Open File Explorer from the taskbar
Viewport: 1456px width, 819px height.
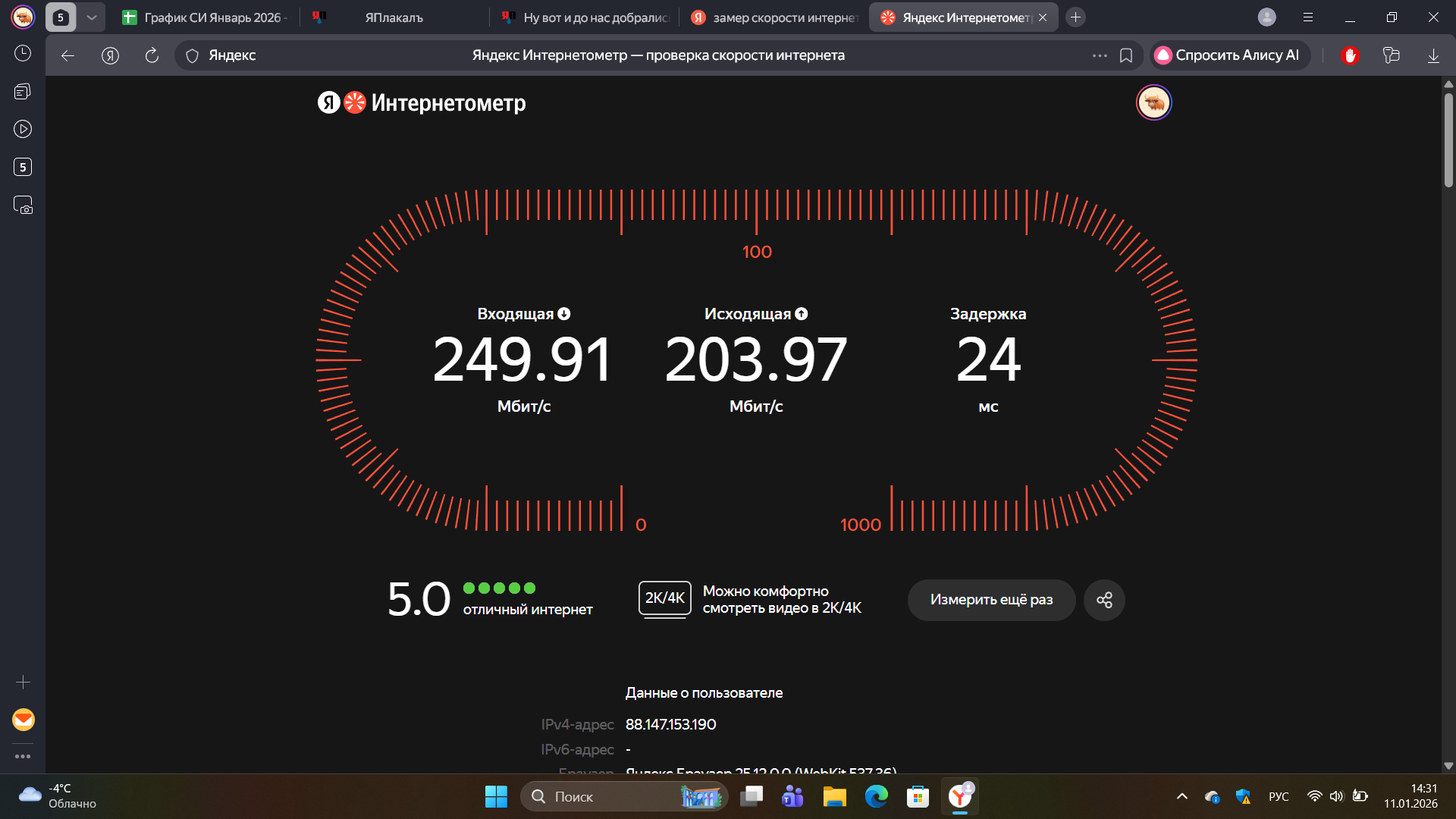pos(834,796)
